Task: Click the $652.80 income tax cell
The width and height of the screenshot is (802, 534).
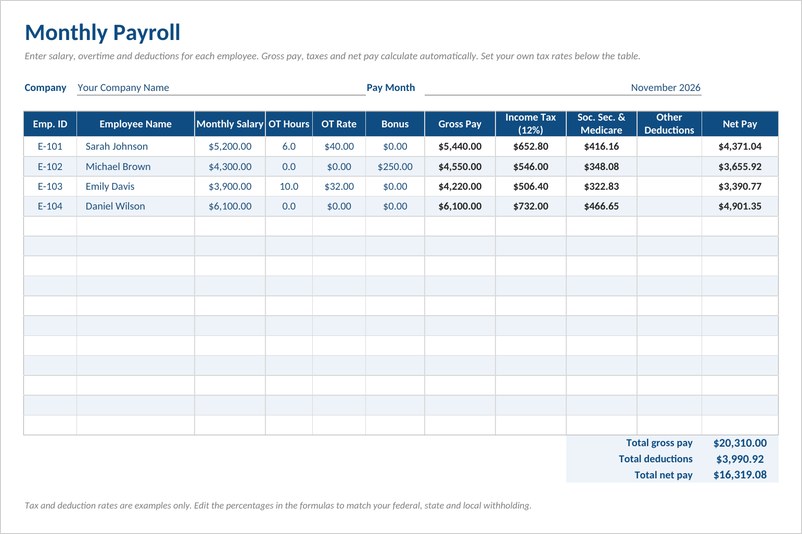Action: pos(530,146)
